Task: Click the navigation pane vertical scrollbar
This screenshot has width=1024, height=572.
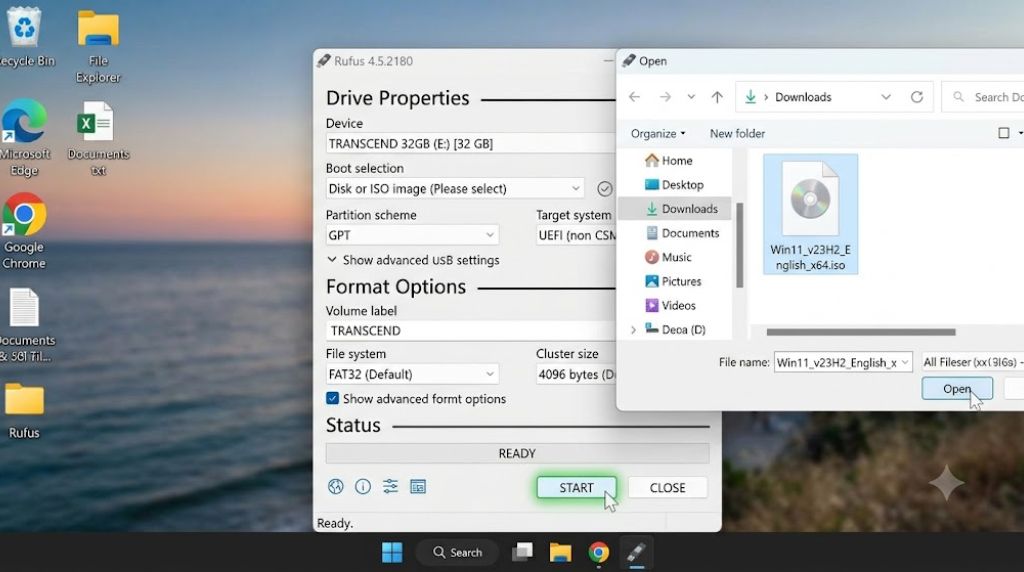Action: click(739, 245)
